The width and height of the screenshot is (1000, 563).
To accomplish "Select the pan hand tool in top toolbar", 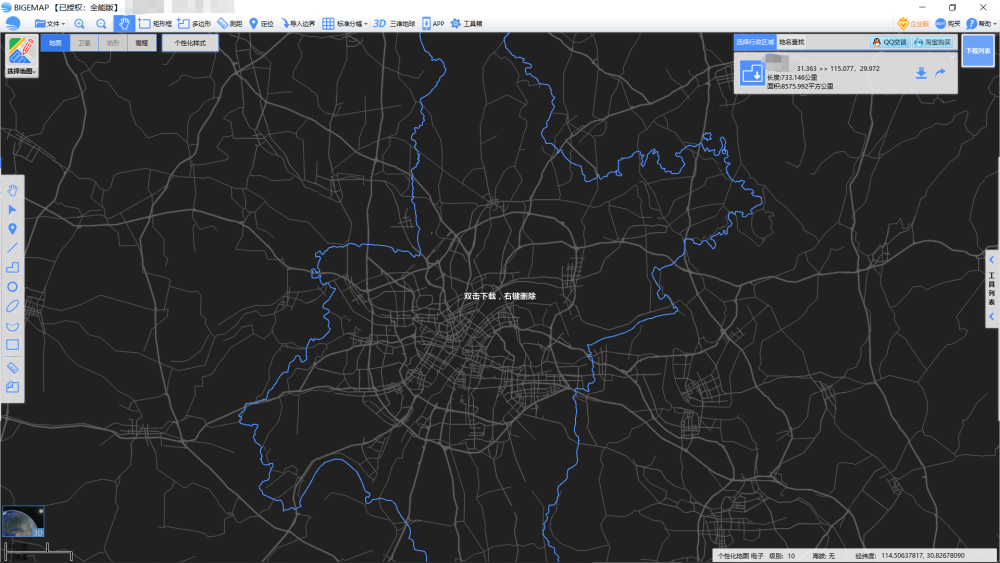I will pyautogui.click(x=124, y=24).
